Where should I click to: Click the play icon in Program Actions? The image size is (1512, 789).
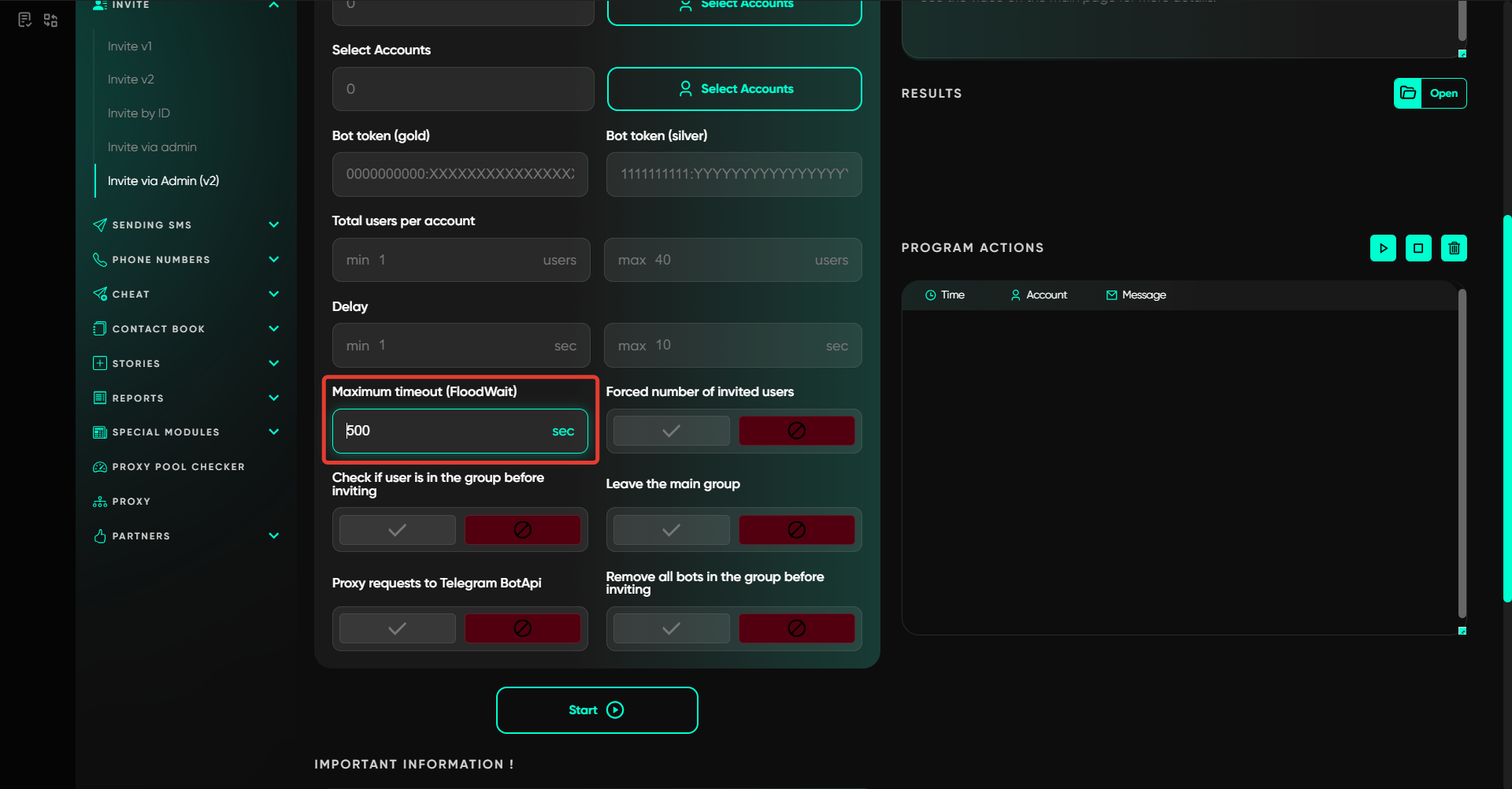tap(1383, 248)
